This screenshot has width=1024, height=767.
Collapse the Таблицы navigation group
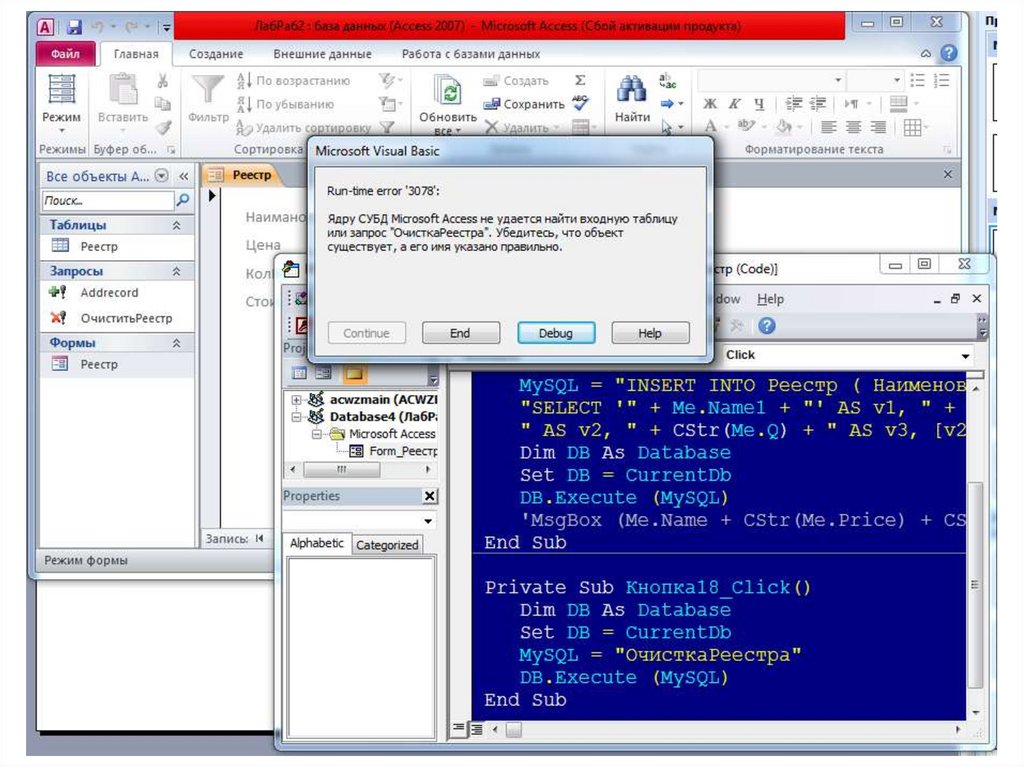coord(177,226)
